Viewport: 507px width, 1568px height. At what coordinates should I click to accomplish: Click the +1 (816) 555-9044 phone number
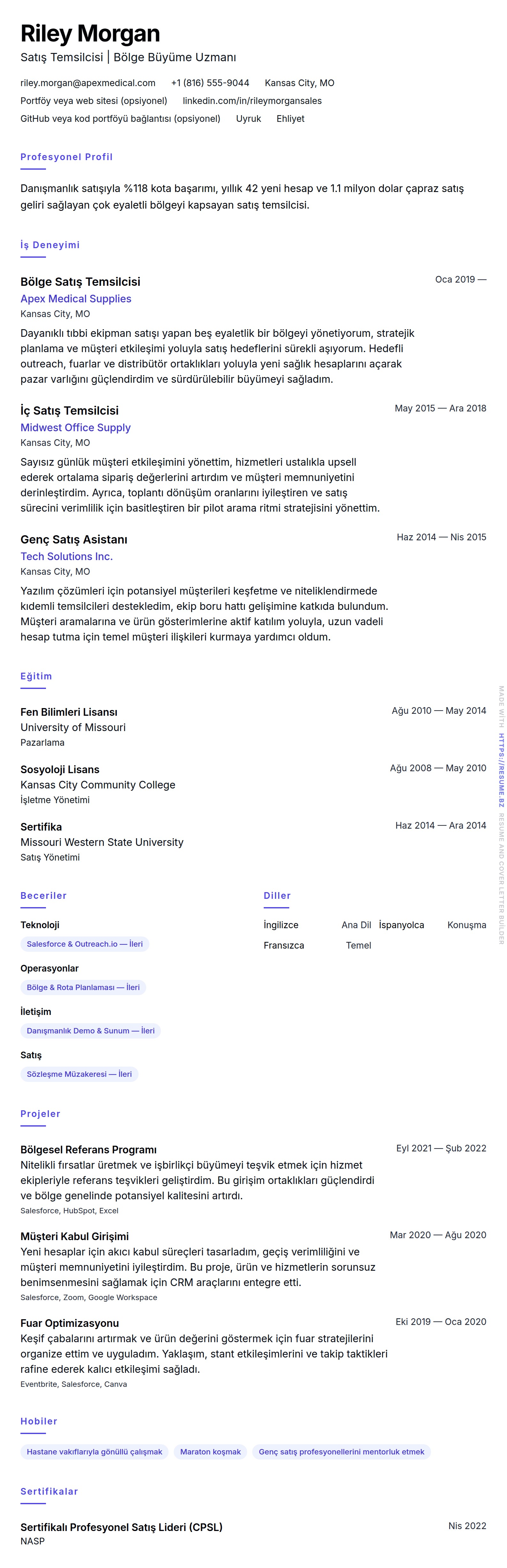210,83
